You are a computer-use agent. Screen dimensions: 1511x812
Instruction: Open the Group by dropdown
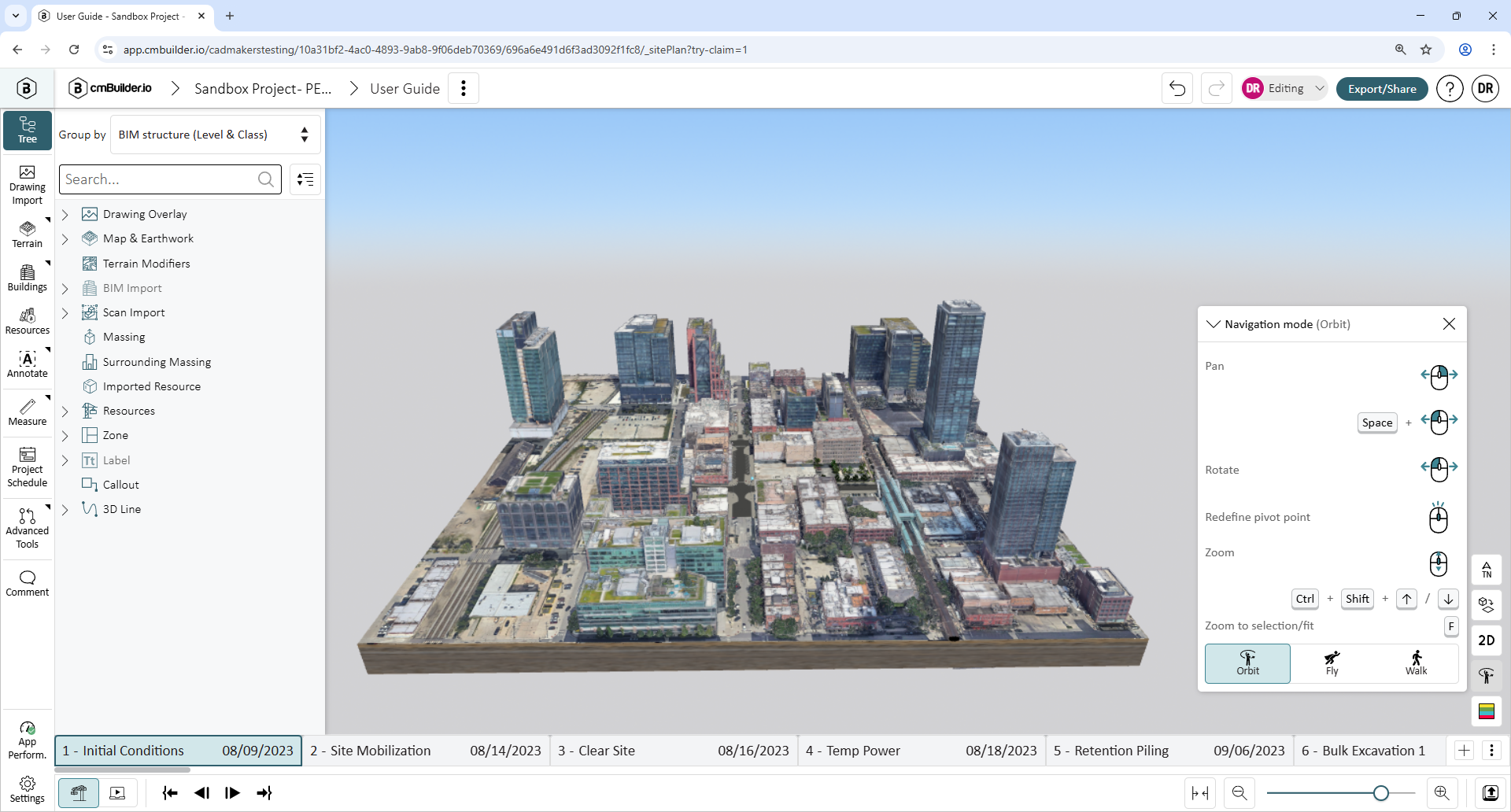point(215,135)
